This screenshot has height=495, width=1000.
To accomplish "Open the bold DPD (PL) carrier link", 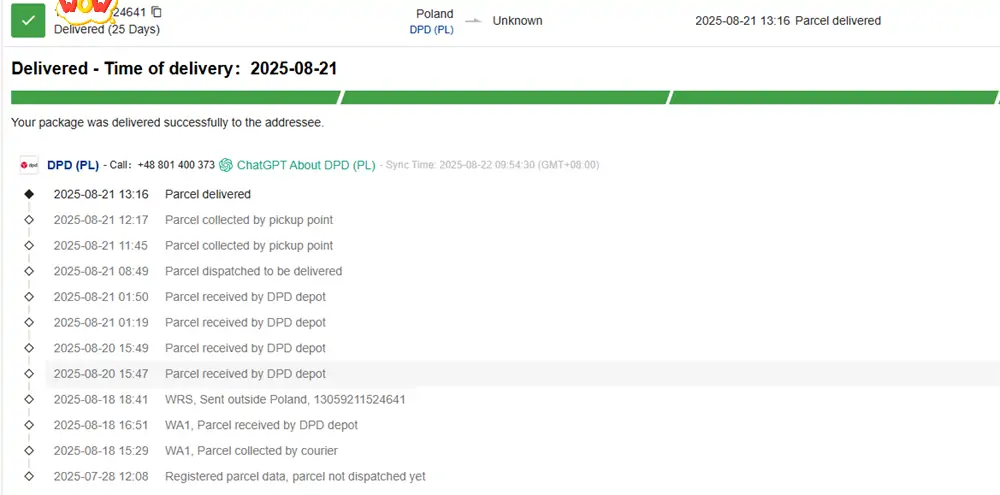I will 73,165.
